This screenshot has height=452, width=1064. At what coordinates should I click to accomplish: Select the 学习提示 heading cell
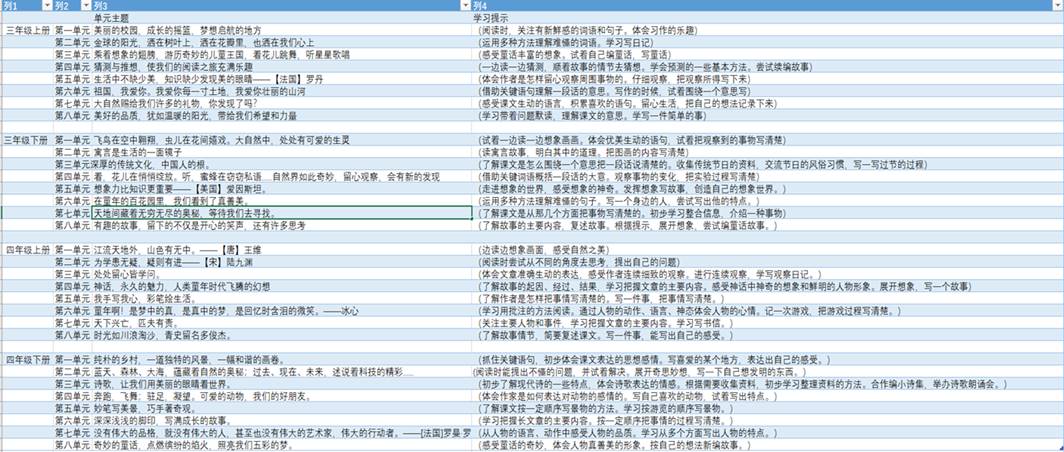pyautogui.click(x=492, y=18)
